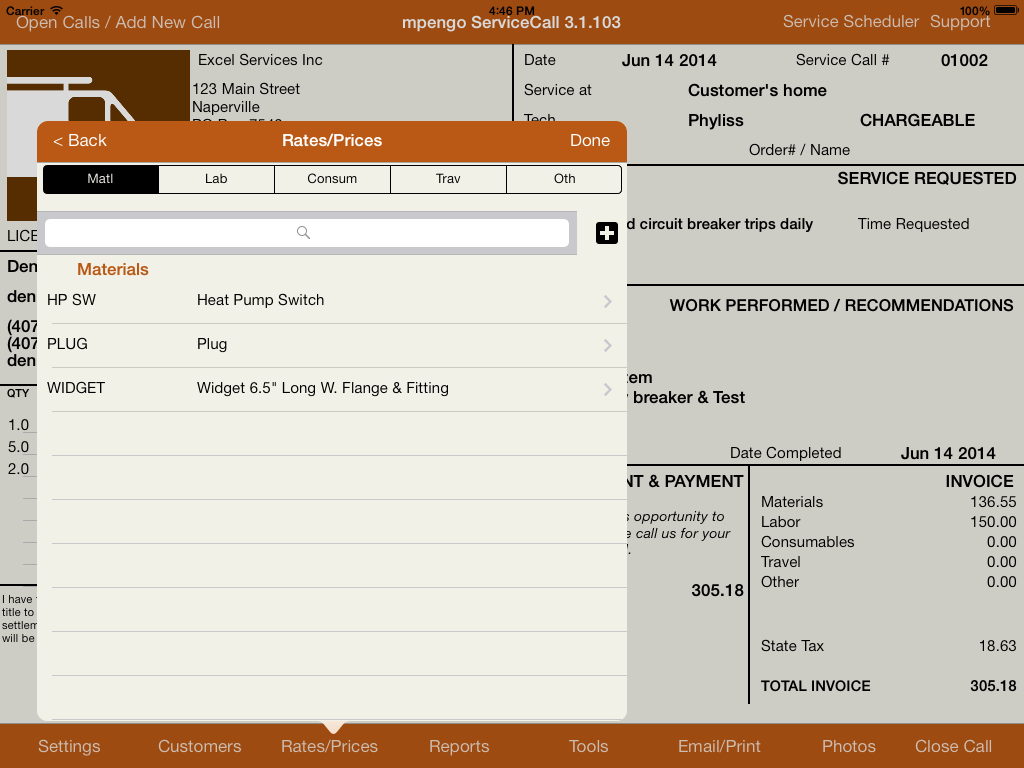
Task: Switch to the Lab segment
Action: coord(216,179)
